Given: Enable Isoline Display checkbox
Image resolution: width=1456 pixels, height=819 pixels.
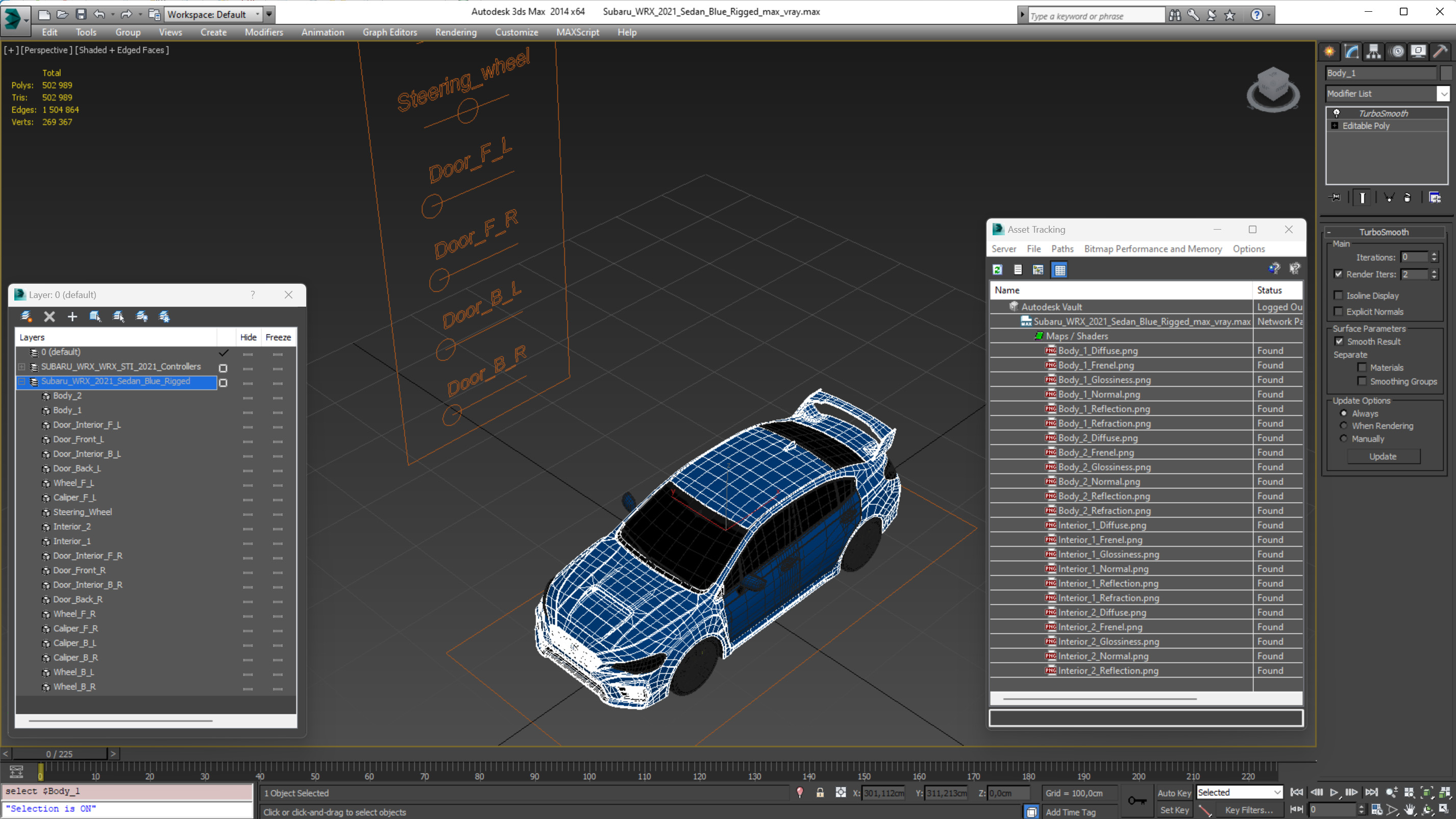Looking at the screenshot, I should pyautogui.click(x=1339, y=295).
